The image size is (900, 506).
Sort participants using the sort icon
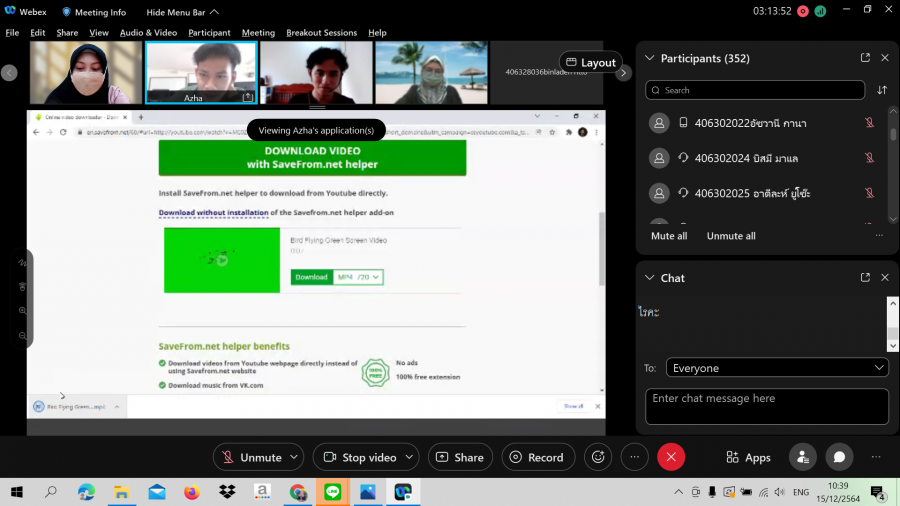pos(882,90)
